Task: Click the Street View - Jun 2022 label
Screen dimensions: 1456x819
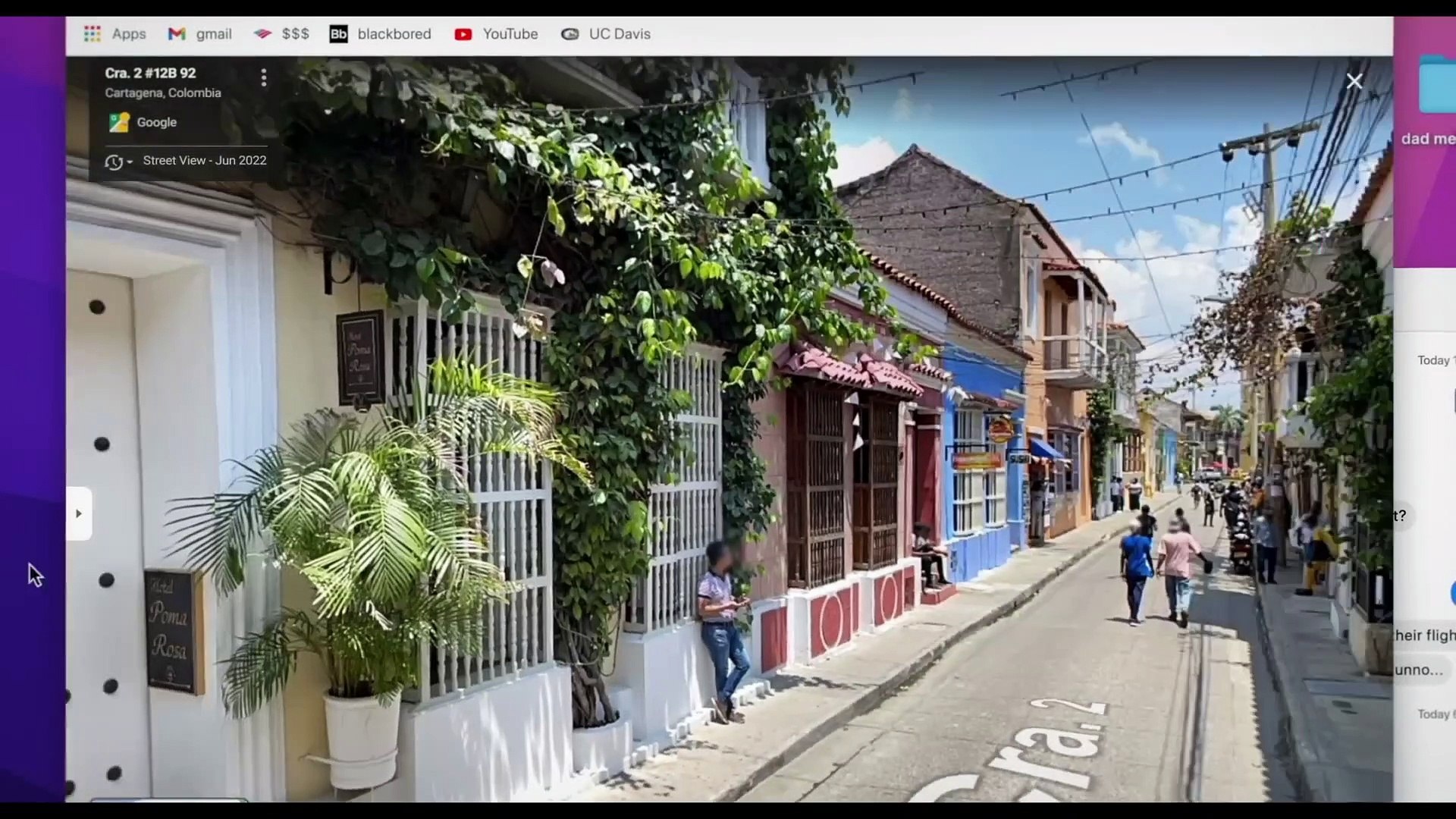Action: 205,161
